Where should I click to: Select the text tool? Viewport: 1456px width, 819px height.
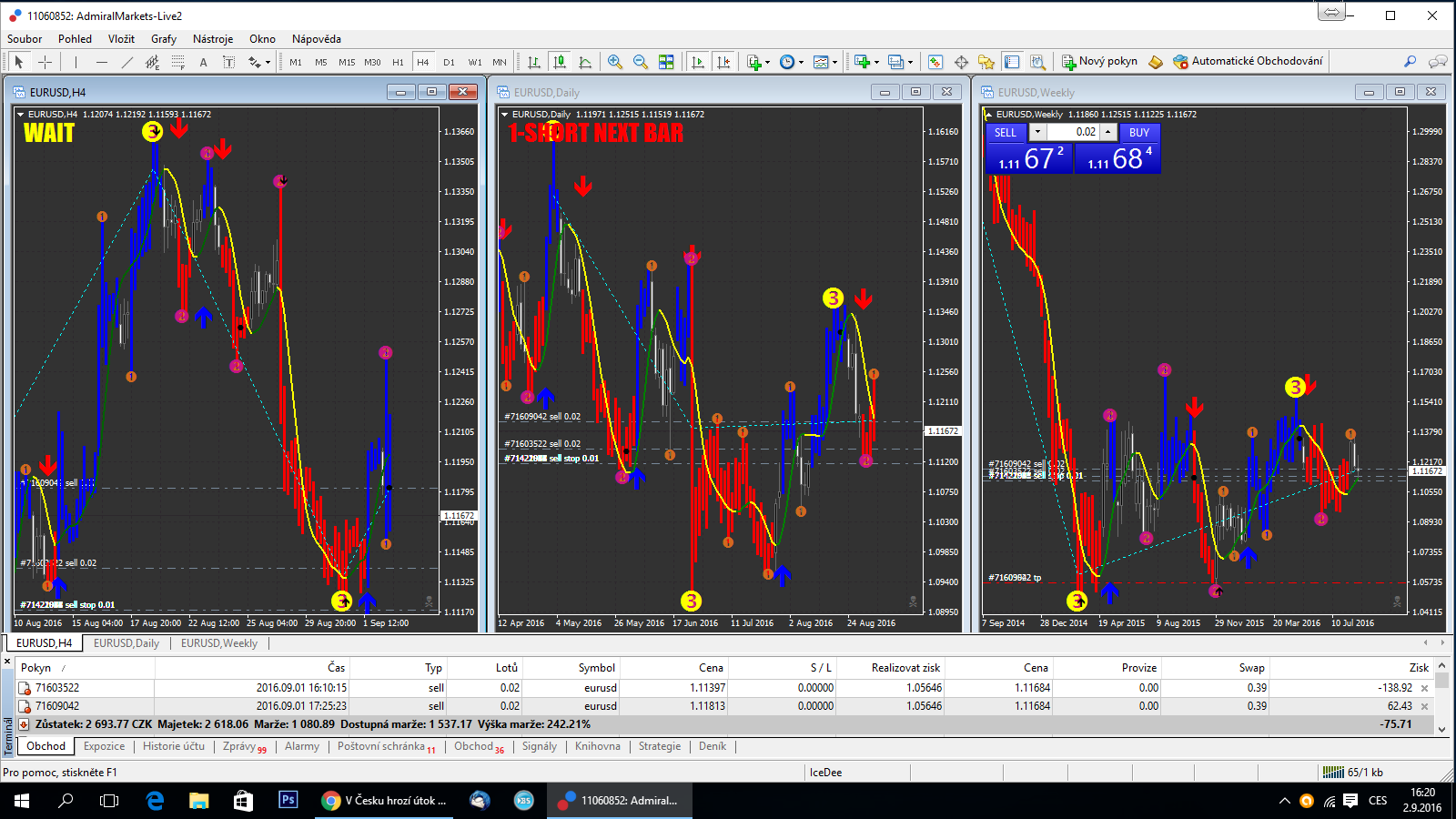(x=203, y=62)
